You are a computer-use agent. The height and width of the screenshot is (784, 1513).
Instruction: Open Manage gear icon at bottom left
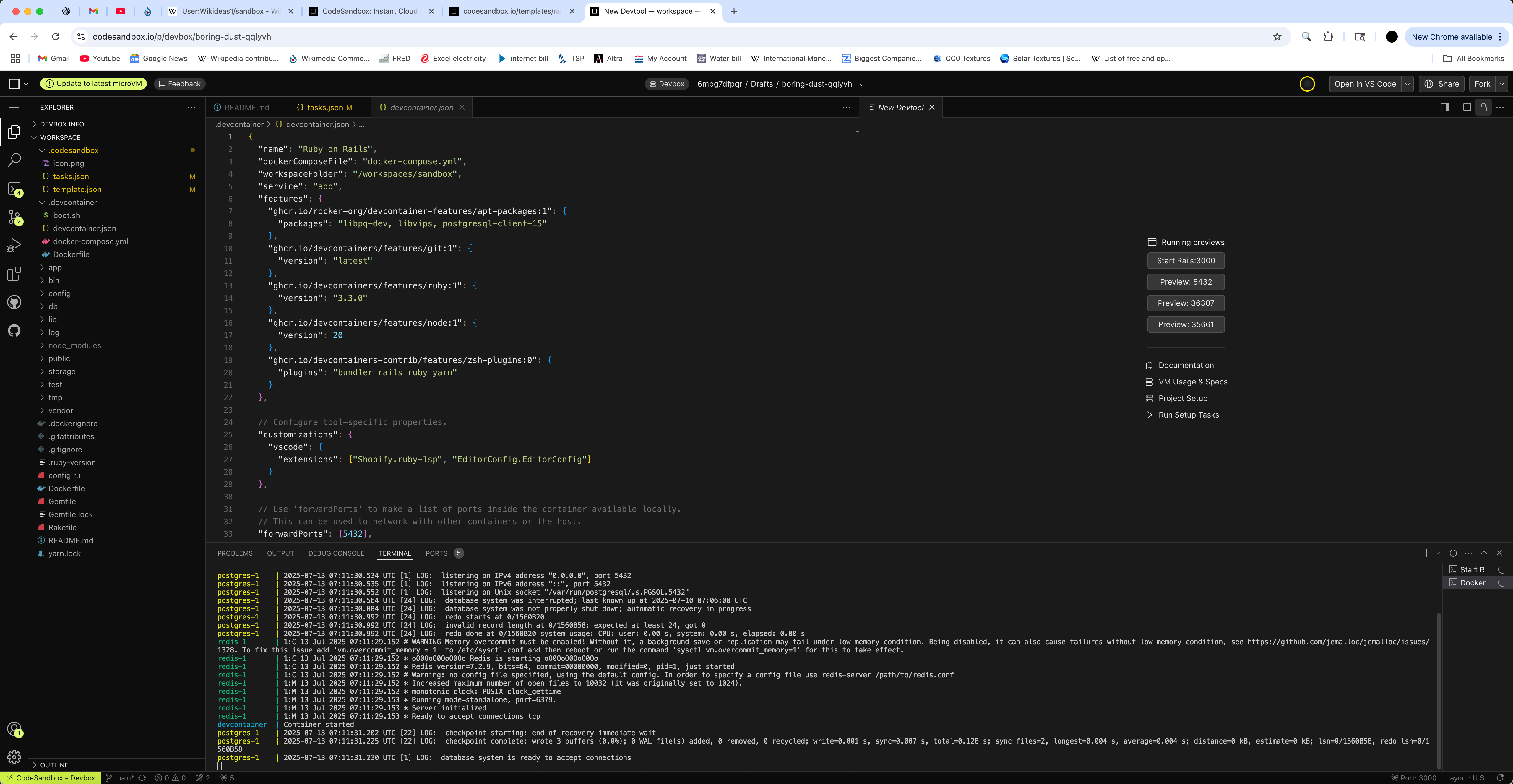[x=14, y=757]
